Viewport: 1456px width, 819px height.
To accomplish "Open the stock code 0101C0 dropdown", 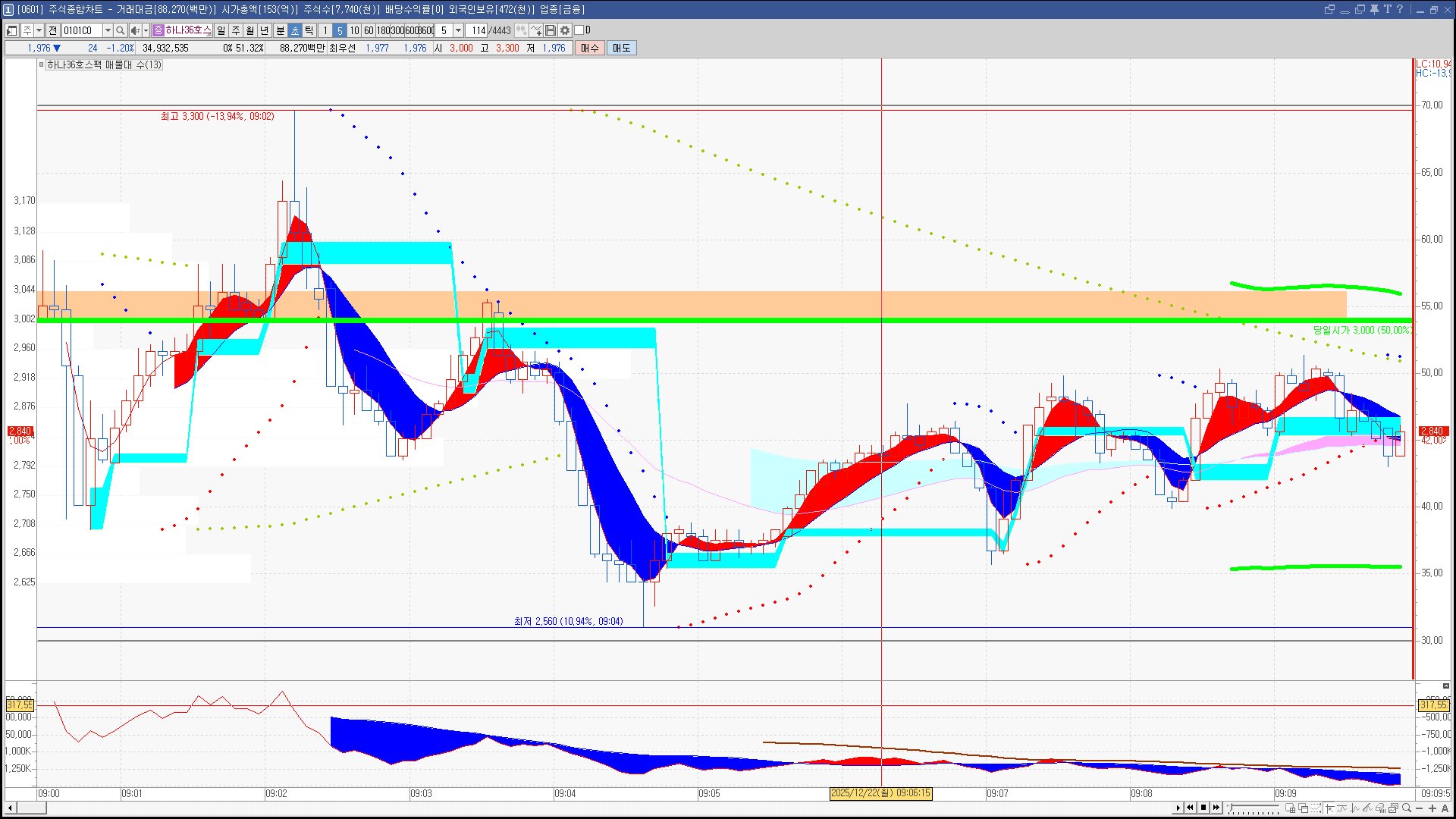I will [108, 30].
